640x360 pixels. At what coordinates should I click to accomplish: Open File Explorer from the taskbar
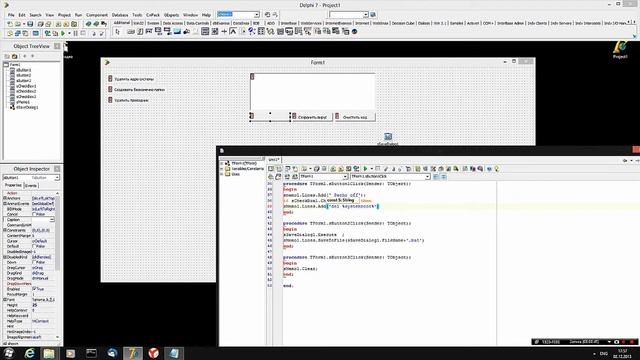pyautogui.click(x=49, y=353)
